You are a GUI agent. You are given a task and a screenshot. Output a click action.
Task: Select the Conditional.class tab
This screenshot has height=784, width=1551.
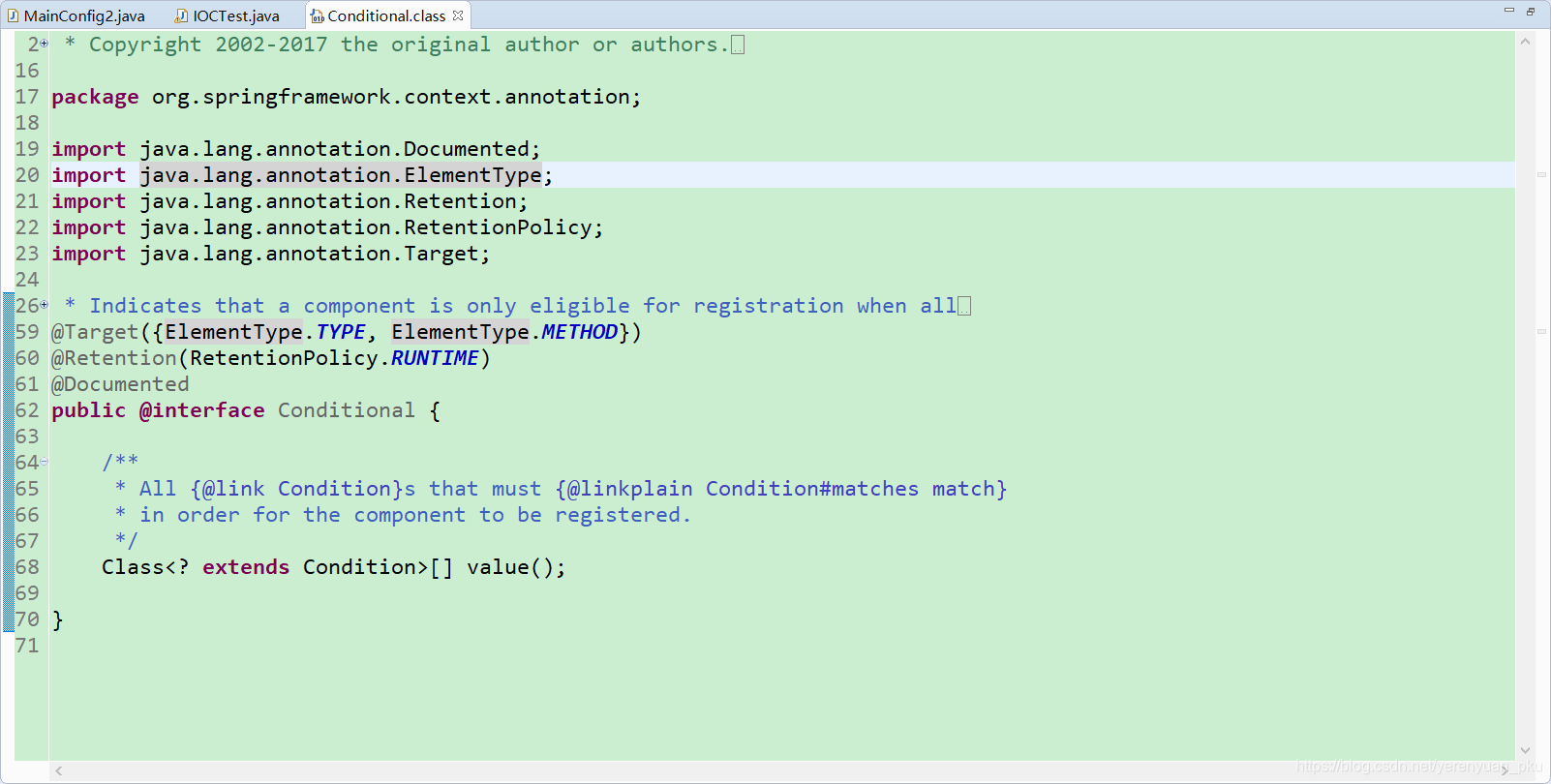point(386,15)
